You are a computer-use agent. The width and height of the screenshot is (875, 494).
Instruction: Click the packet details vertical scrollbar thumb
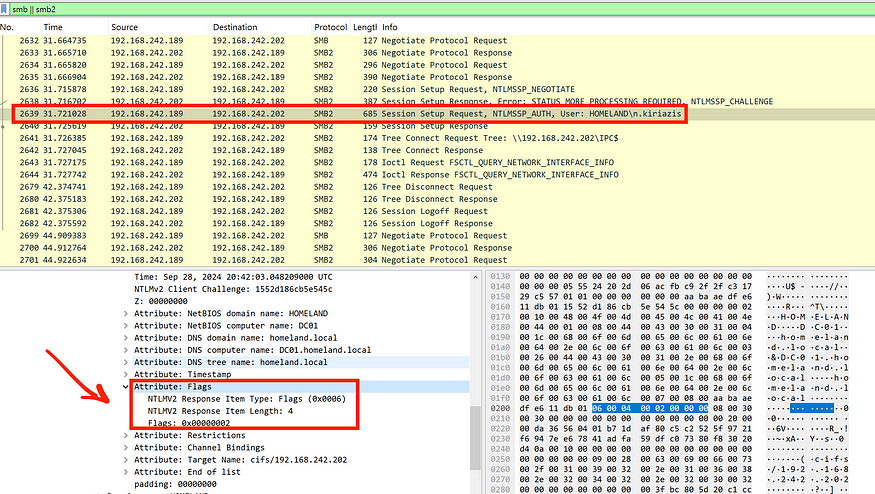475,438
